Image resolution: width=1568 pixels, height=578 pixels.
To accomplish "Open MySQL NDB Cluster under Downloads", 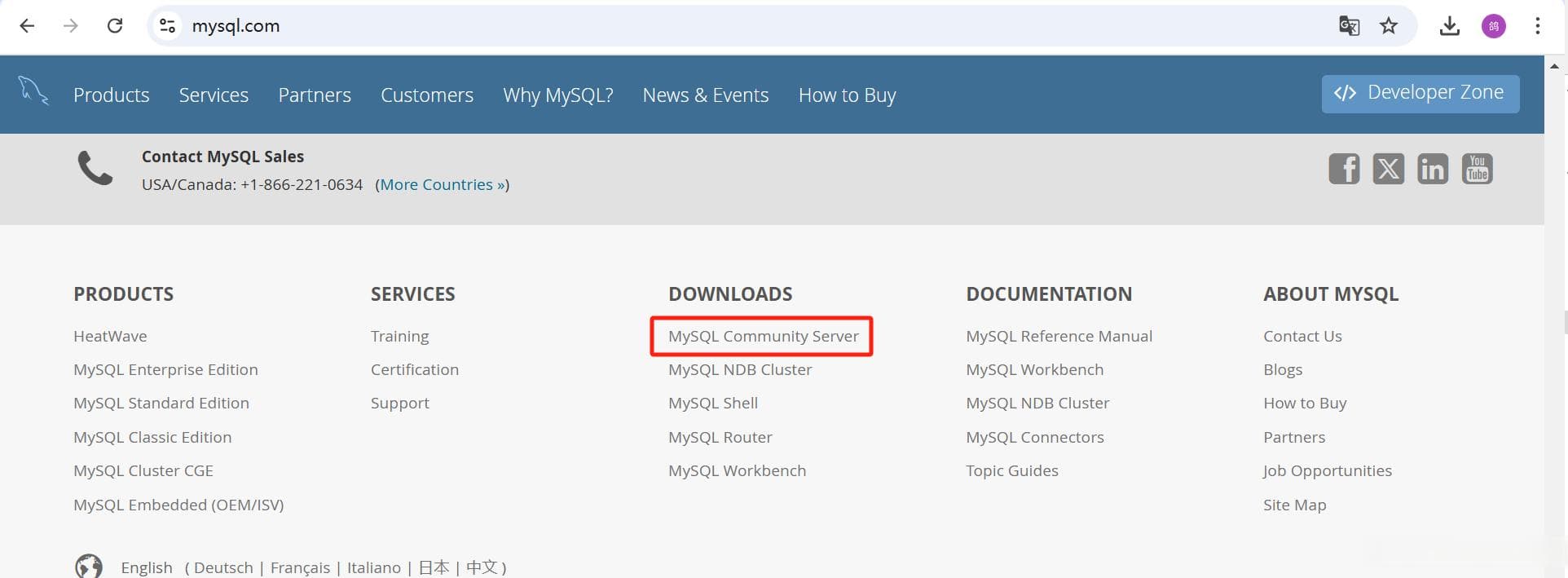I will [x=740, y=369].
